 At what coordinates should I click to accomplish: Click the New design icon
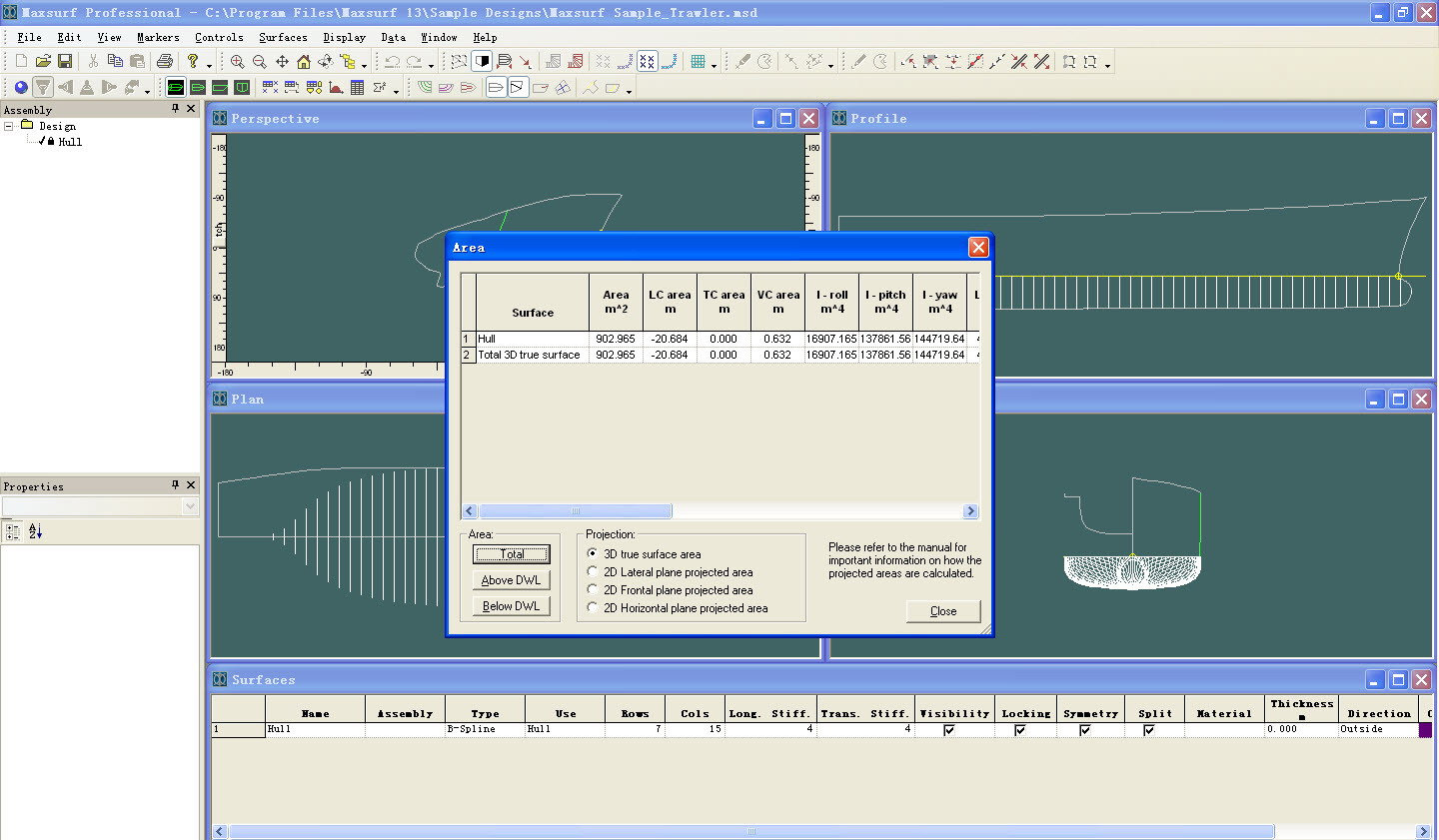click(21, 61)
